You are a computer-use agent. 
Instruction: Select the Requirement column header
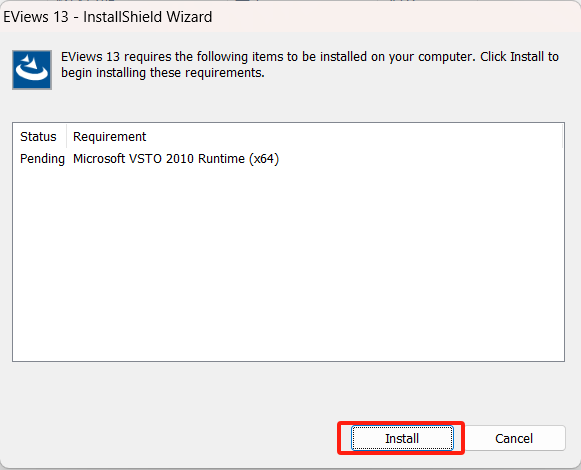110,136
